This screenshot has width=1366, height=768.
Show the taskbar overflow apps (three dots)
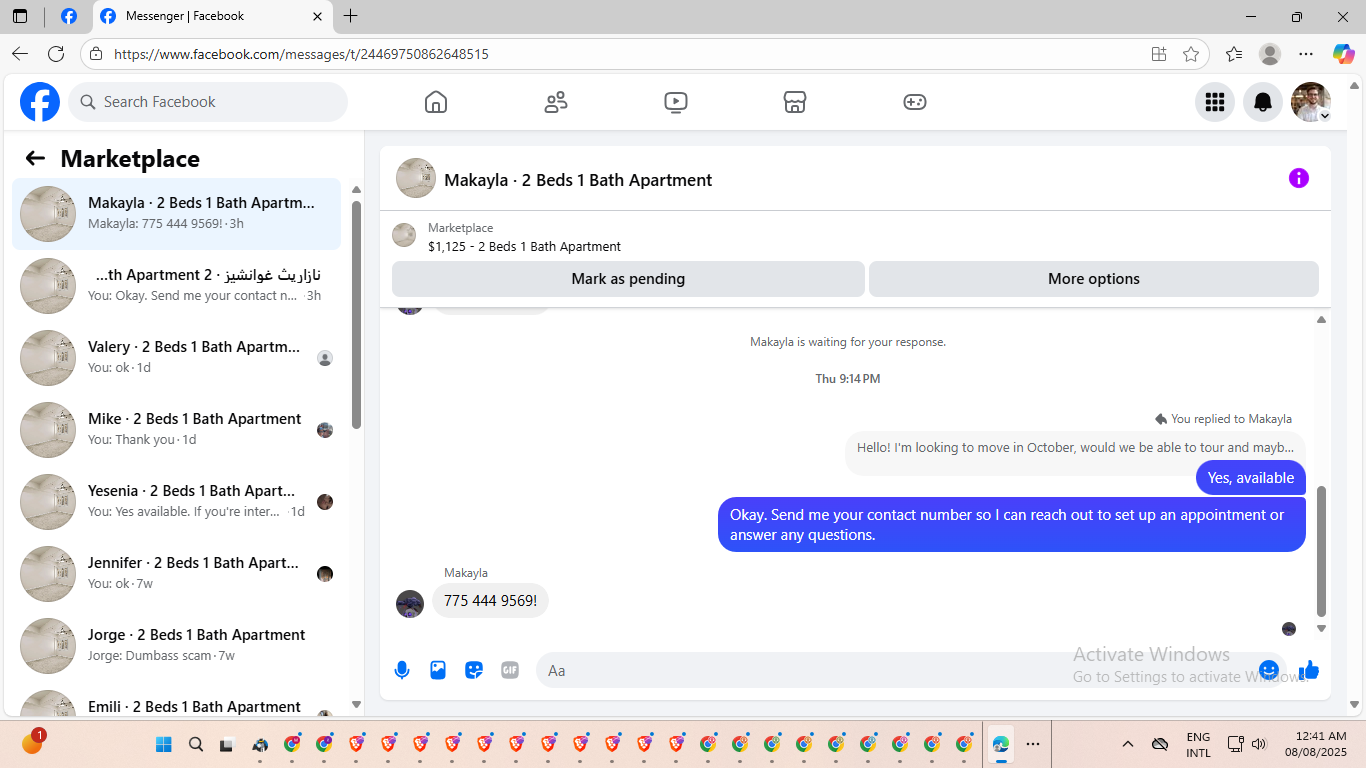pyautogui.click(x=1033, y=744)
